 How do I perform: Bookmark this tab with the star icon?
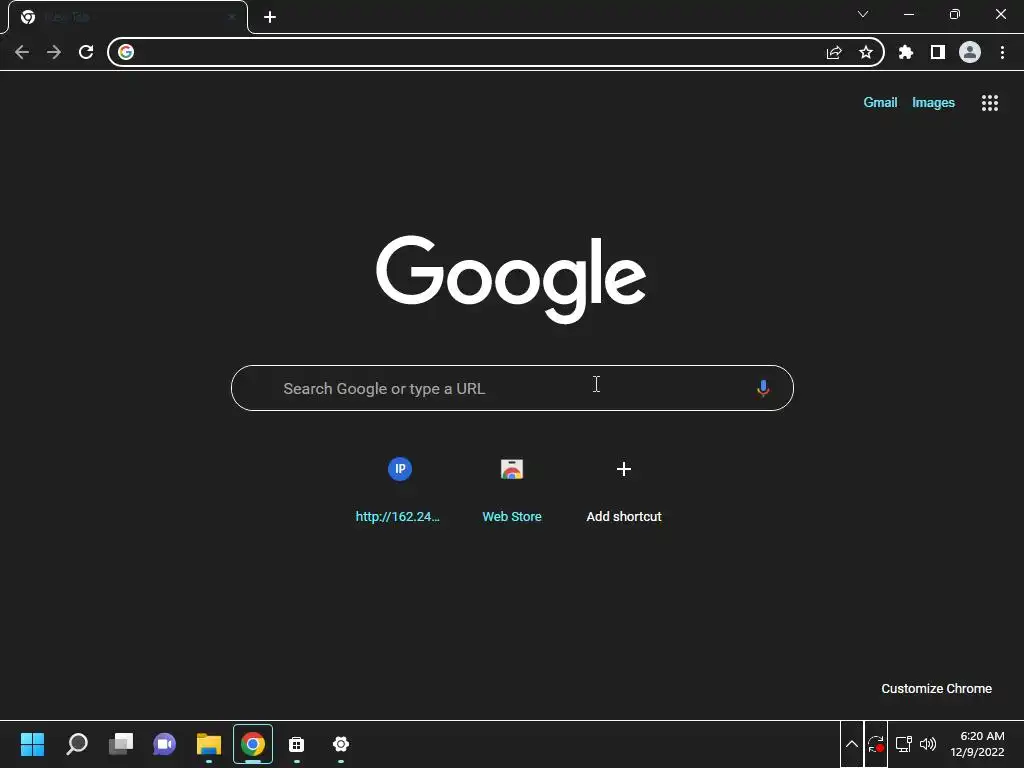(x=866, y=52)
